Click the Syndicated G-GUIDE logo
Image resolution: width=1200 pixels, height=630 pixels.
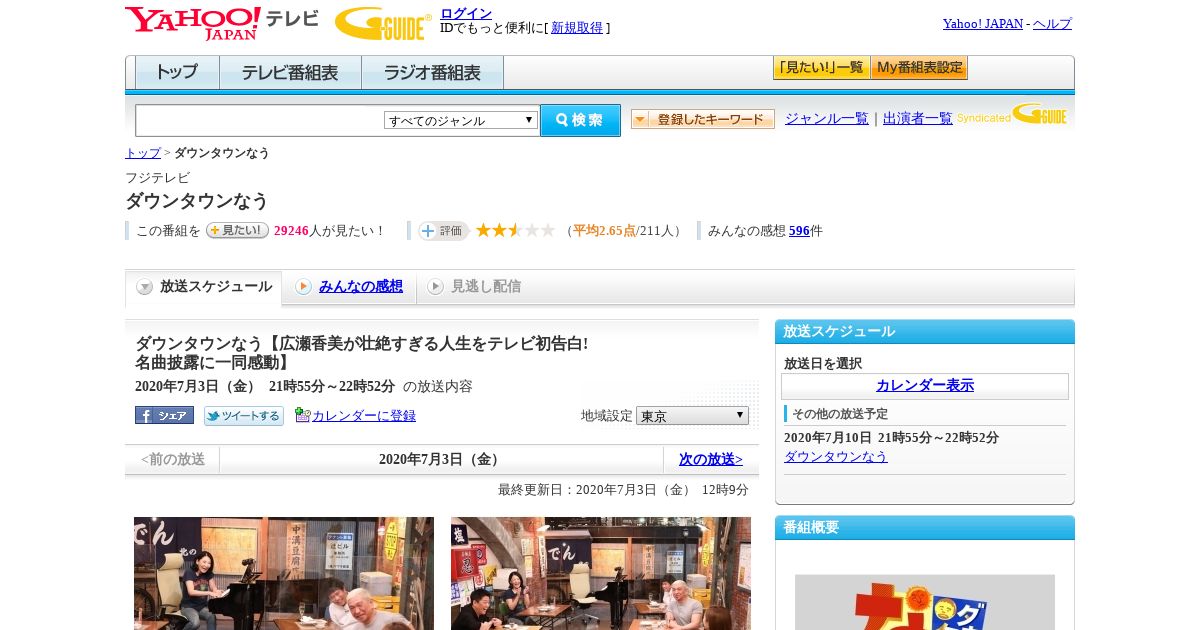(x=1012, y=116)
